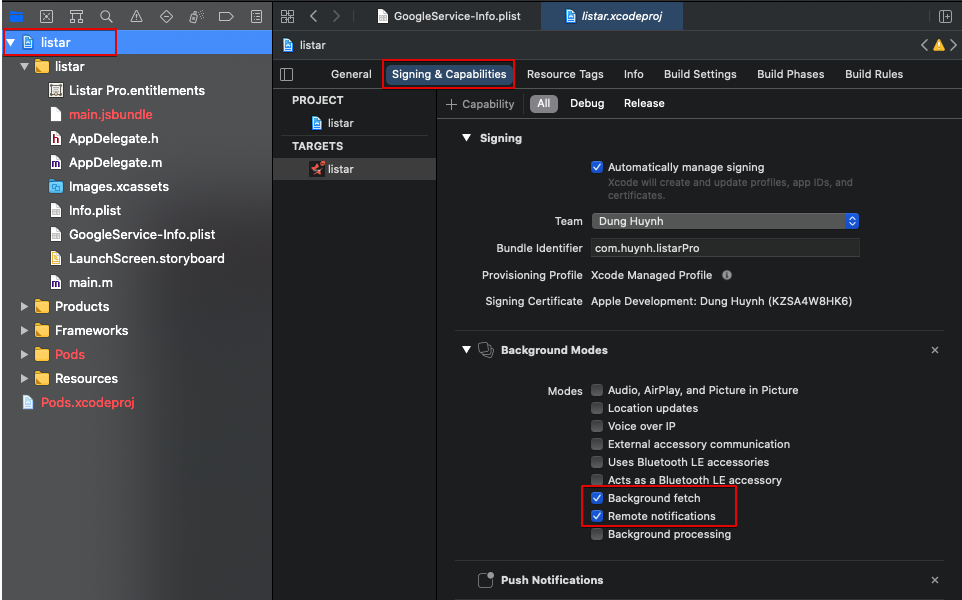Switch to the General tab

coord(351,74)
